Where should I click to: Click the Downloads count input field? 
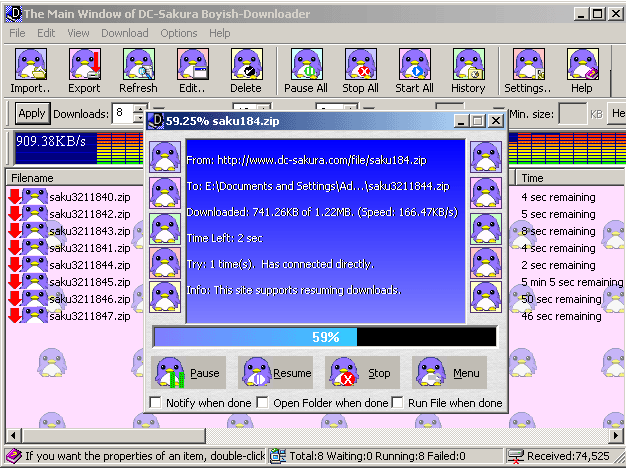pos(123,113)
